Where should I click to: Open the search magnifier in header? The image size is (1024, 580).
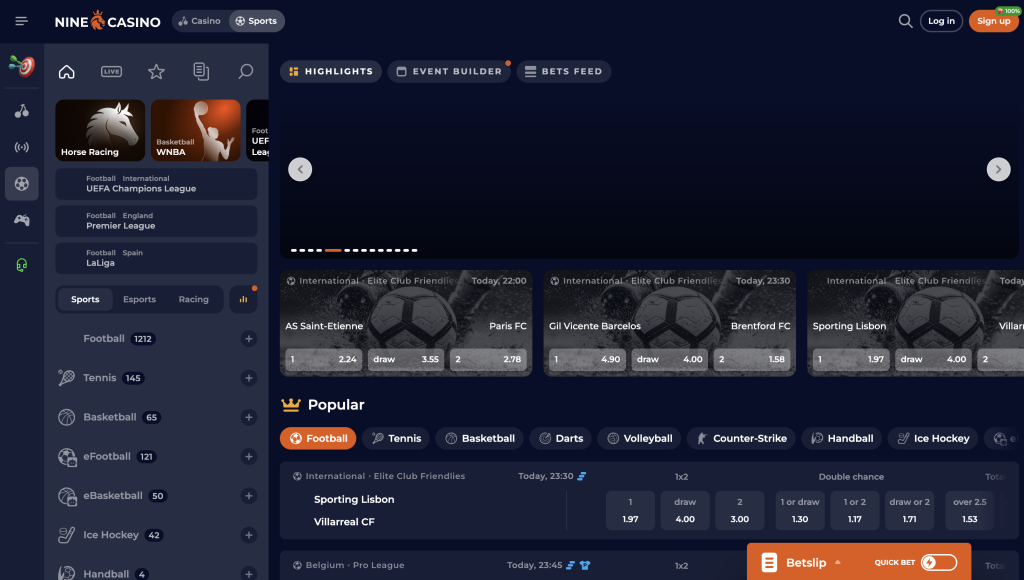(x=905, y=21)
